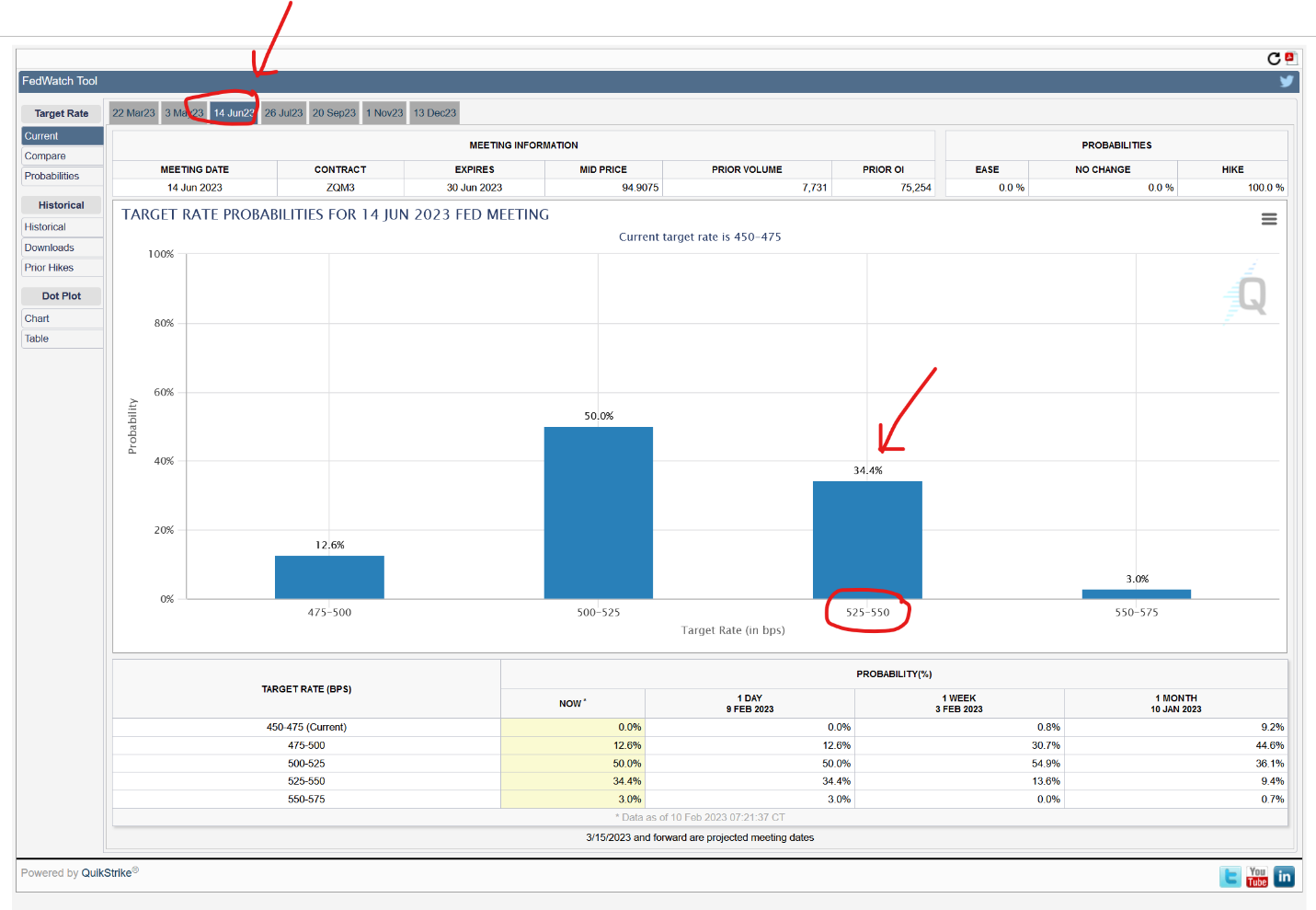Click the red PDF export icon
The width and height of the screenshot is (1316, 910).
click(1290, 58)
